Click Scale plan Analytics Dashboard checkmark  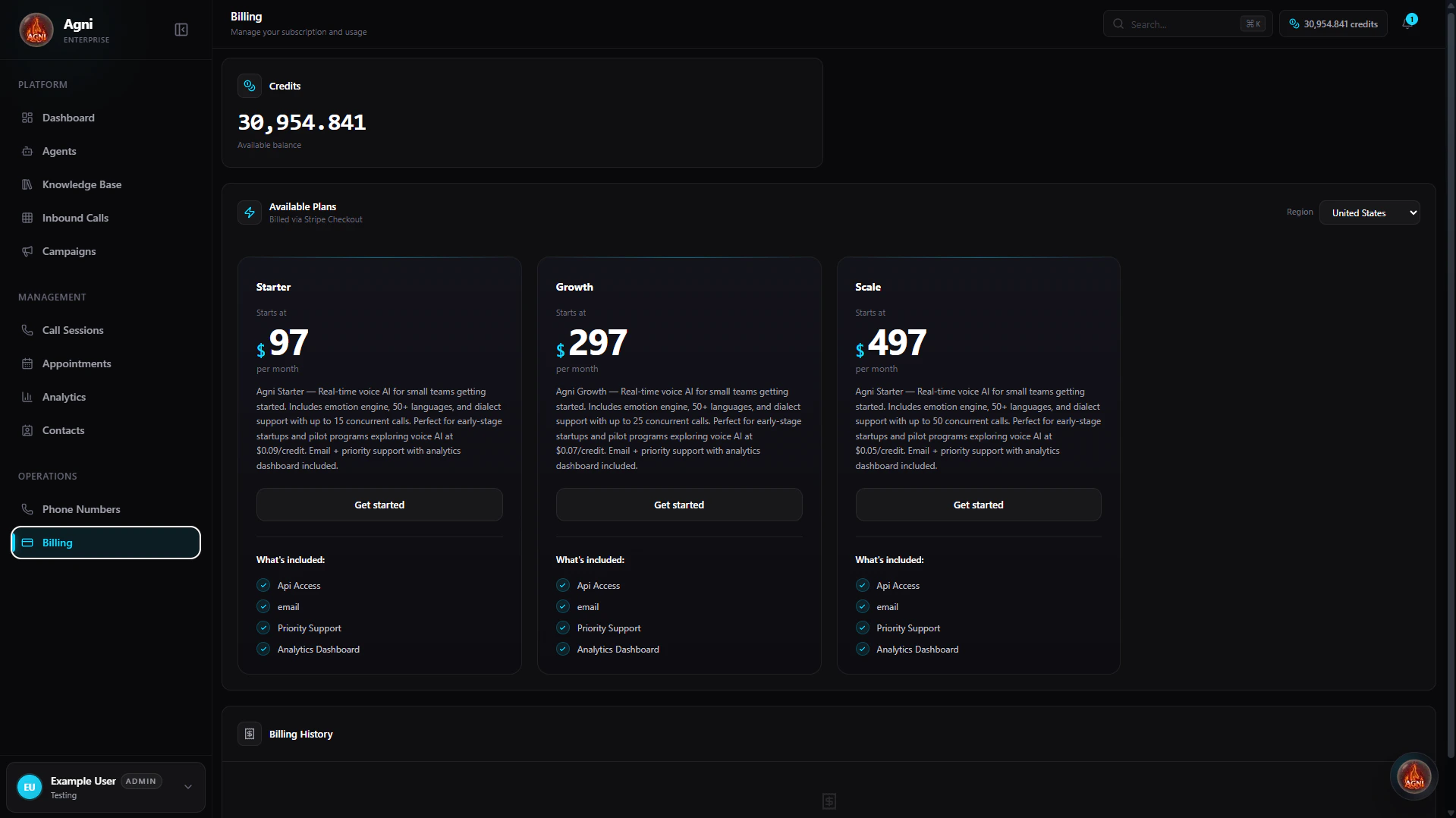pyautogui.click(x=863, y=649)
